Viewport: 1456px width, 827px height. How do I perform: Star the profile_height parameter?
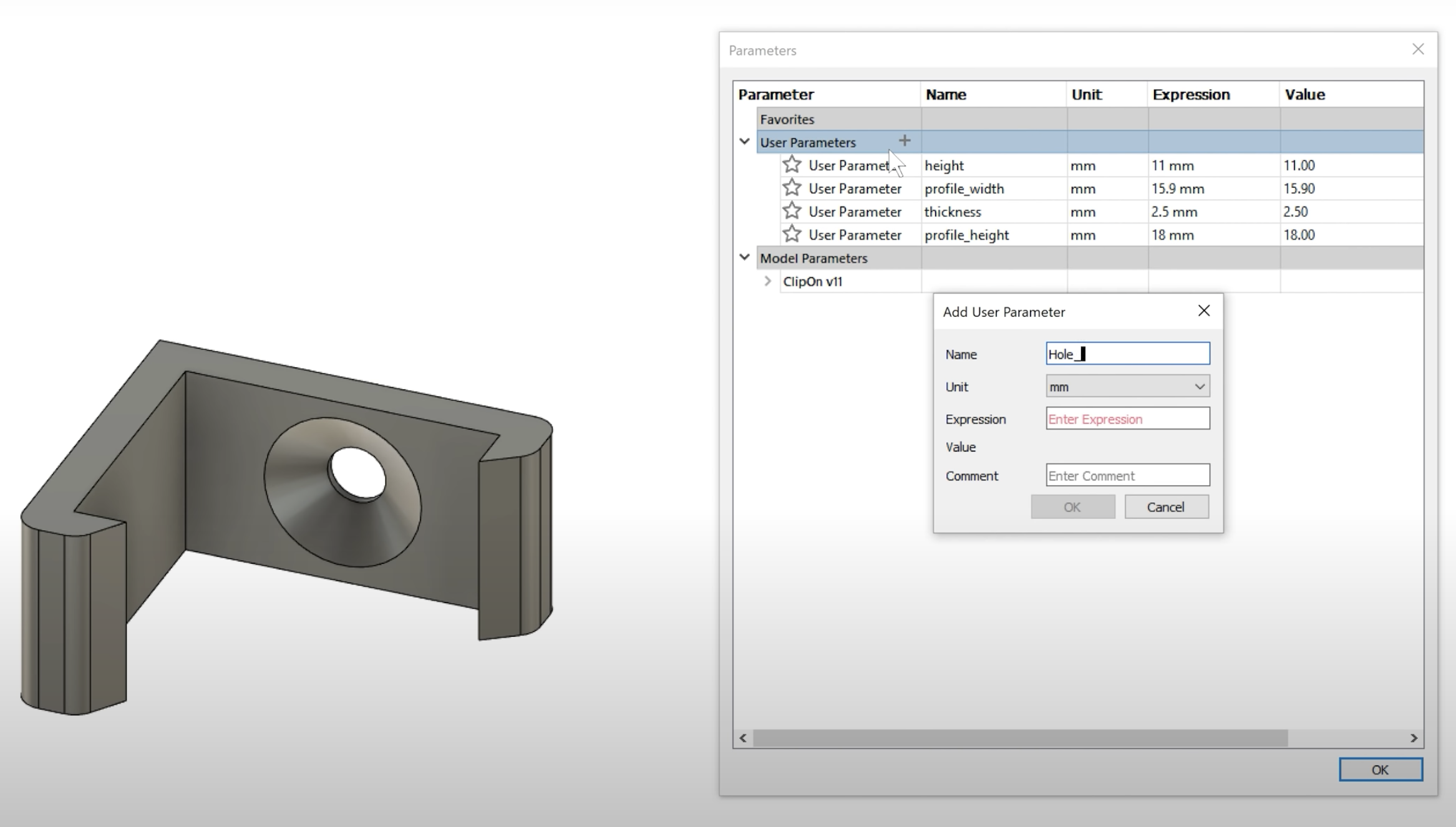[x=791, y=234]
